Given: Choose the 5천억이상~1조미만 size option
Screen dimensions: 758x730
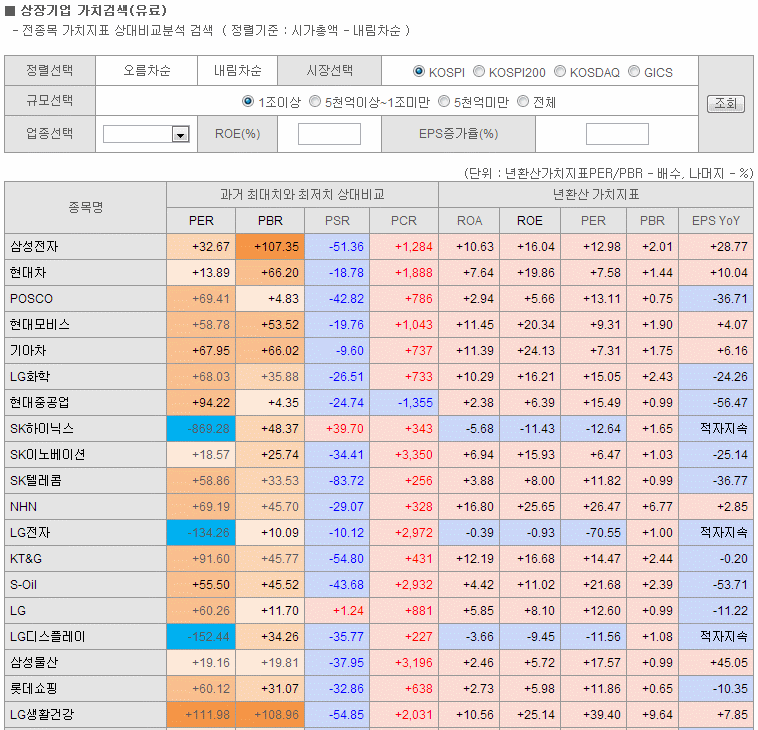Looking at the screenshot, I should 315,102.
